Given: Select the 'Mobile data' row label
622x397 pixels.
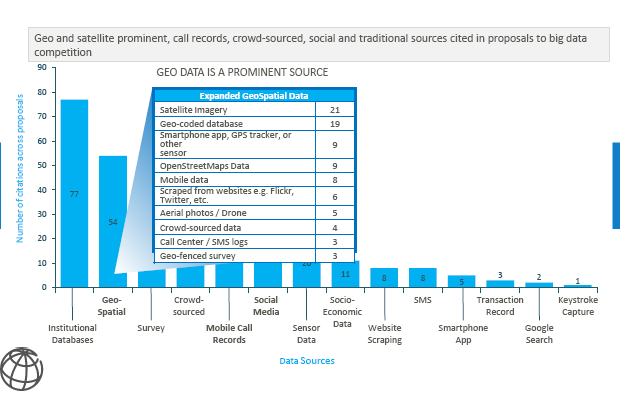Looking at the screenshot, I should click(x=184, y=180).
